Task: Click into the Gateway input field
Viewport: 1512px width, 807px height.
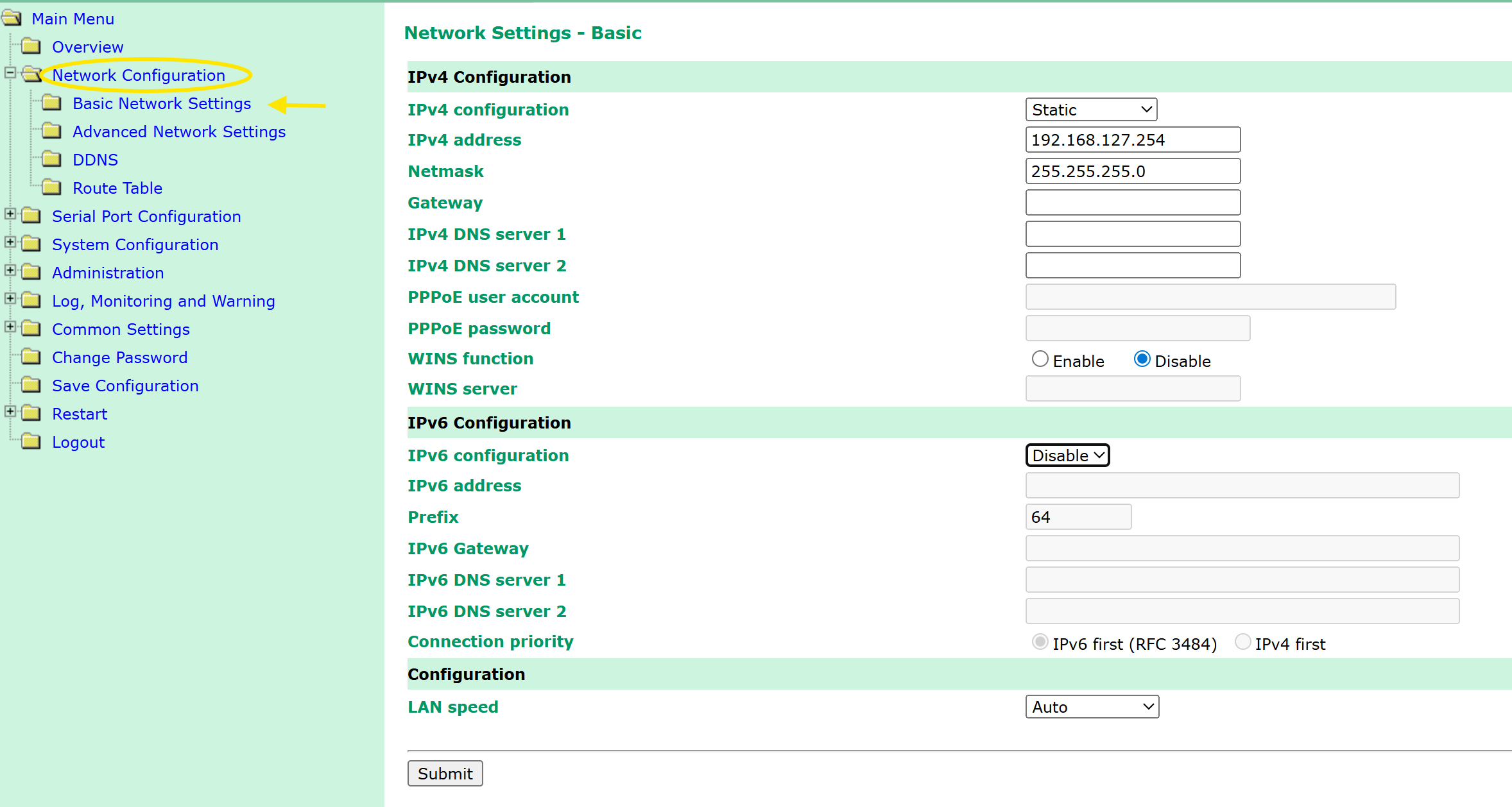Action: (x=1133, y=203)
